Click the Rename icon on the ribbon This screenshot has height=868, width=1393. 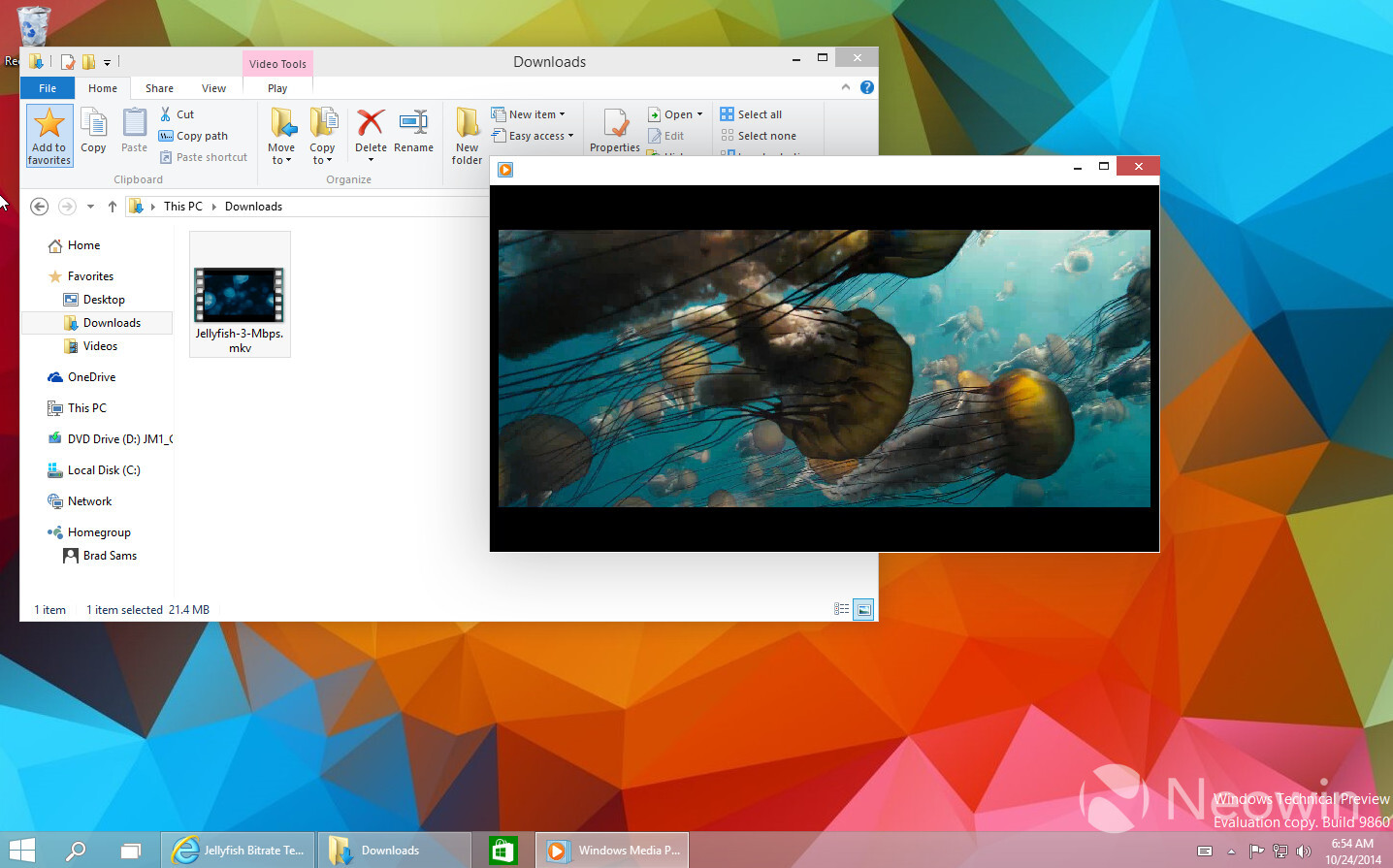click(x=414, y=126)
